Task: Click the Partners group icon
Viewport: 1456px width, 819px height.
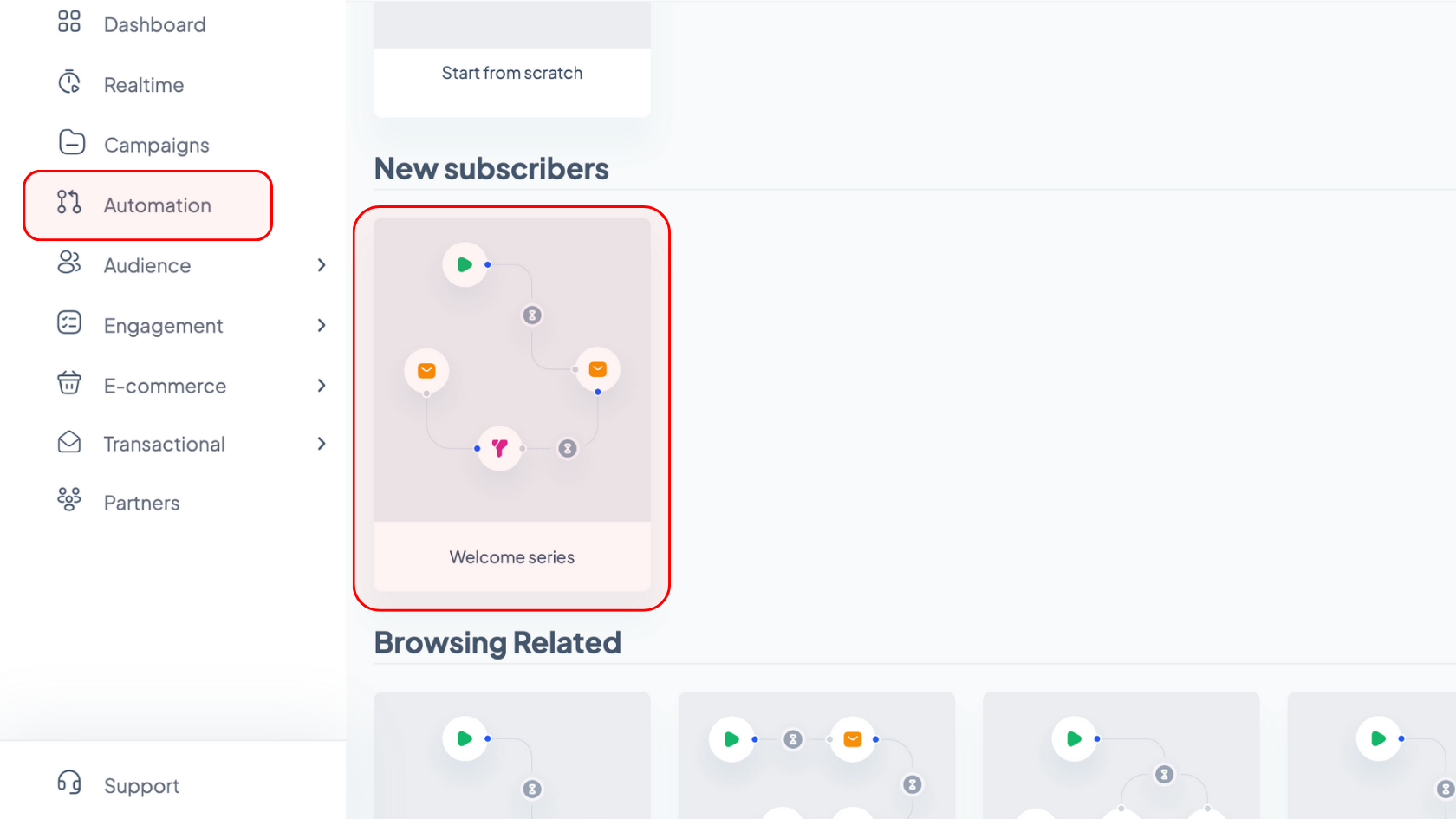Action: point(69,499)
